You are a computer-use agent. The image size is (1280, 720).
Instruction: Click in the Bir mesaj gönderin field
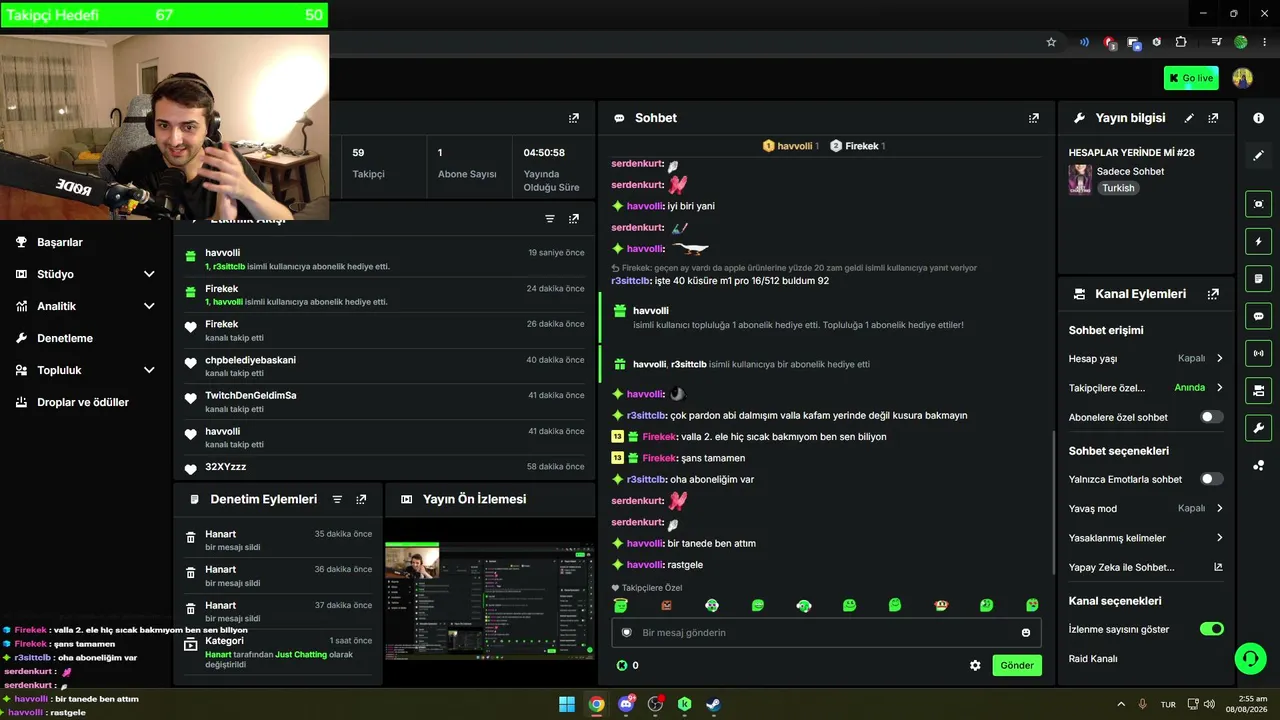tap(826, 632)
